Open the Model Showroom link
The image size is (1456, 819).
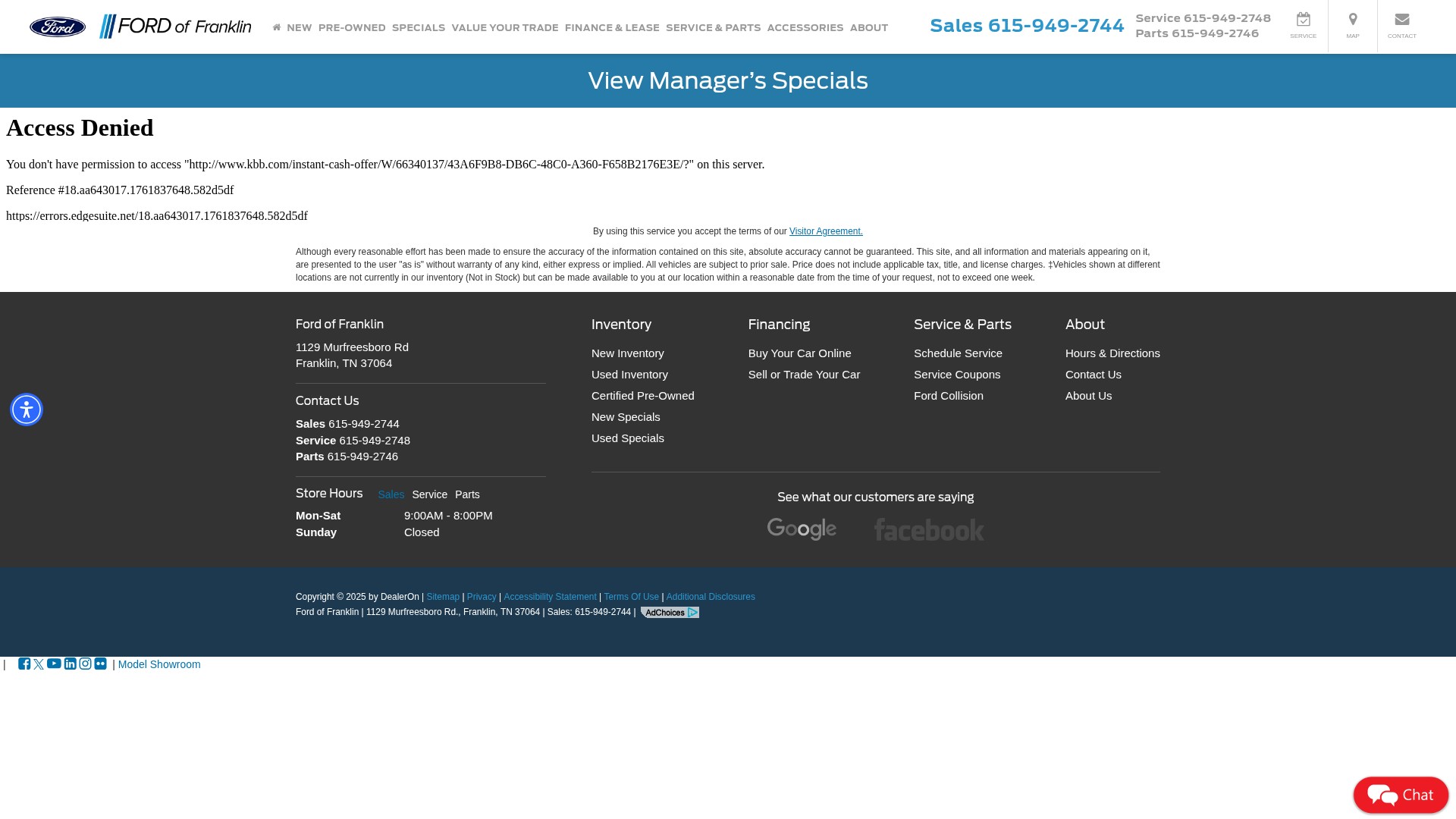[x=159, y=664]
